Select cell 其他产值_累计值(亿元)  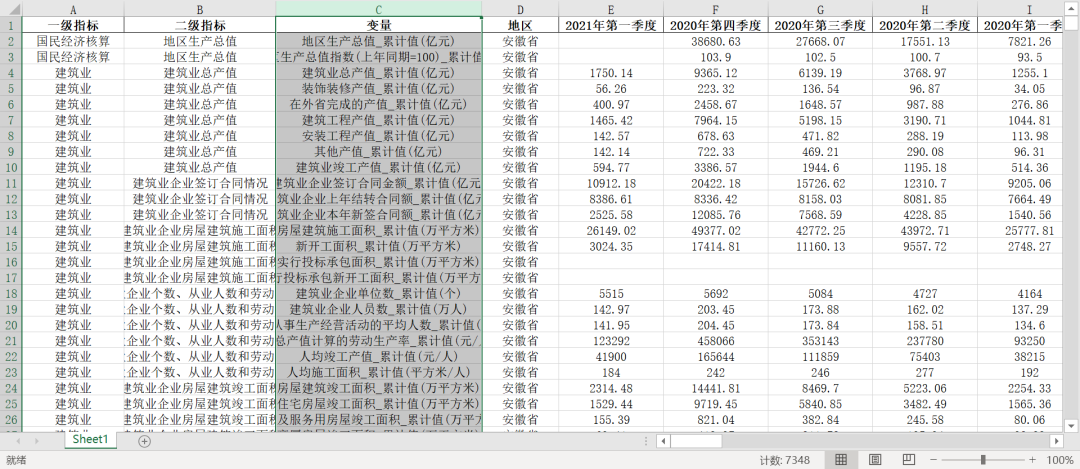pyautogui.click(x=378, y=152)
